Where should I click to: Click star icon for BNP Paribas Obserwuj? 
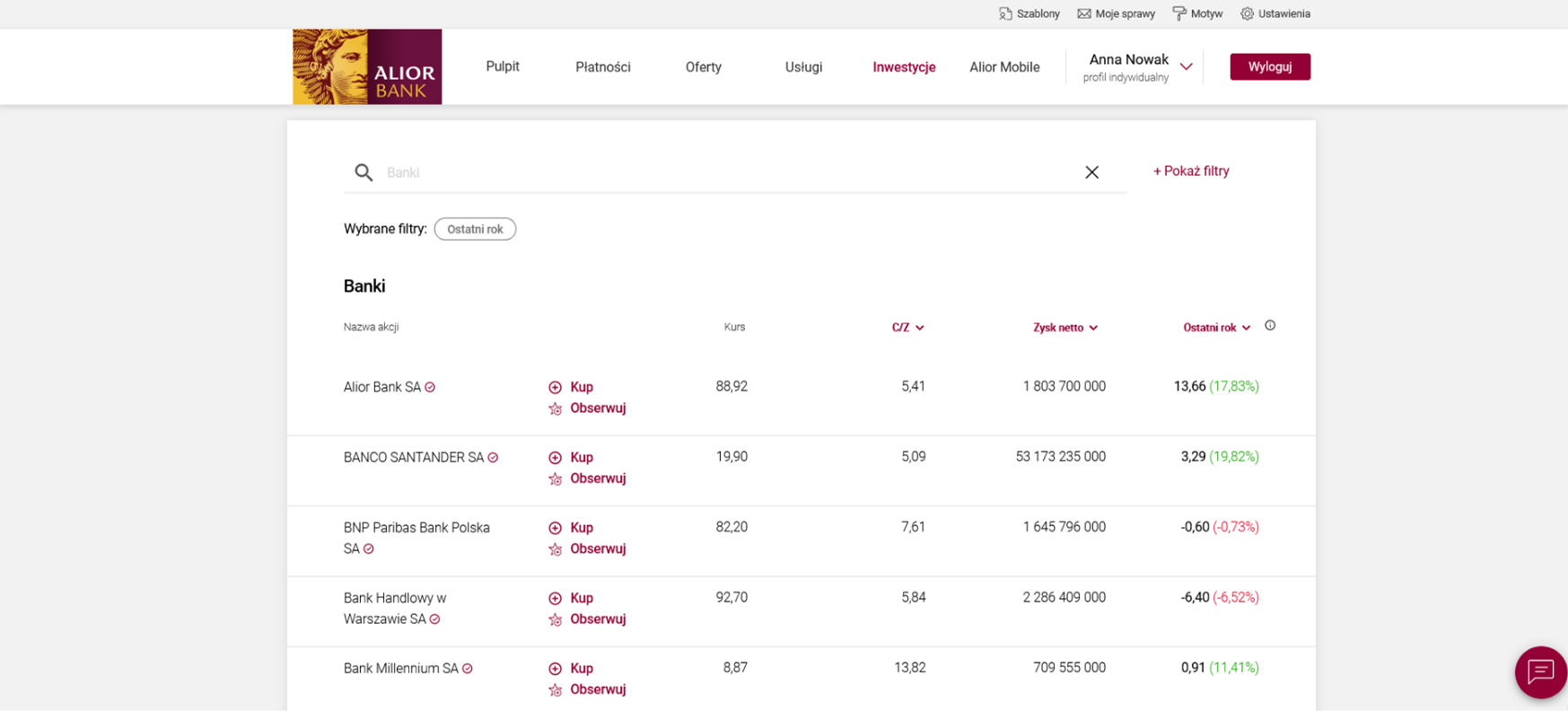pos(555,549)
